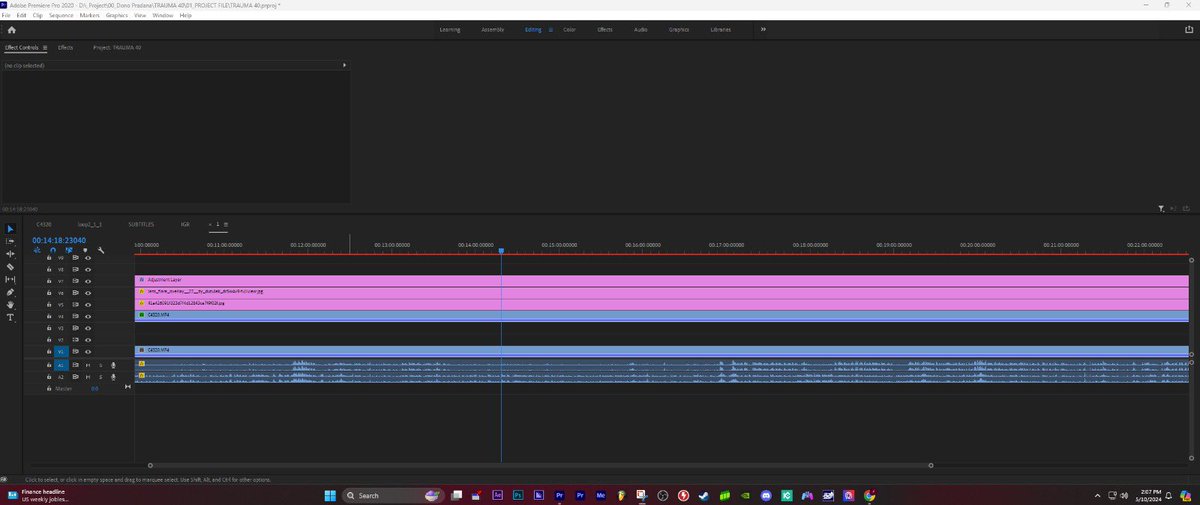Open the Sequence menu
The image size is (1200, 505).
[61, 16]
